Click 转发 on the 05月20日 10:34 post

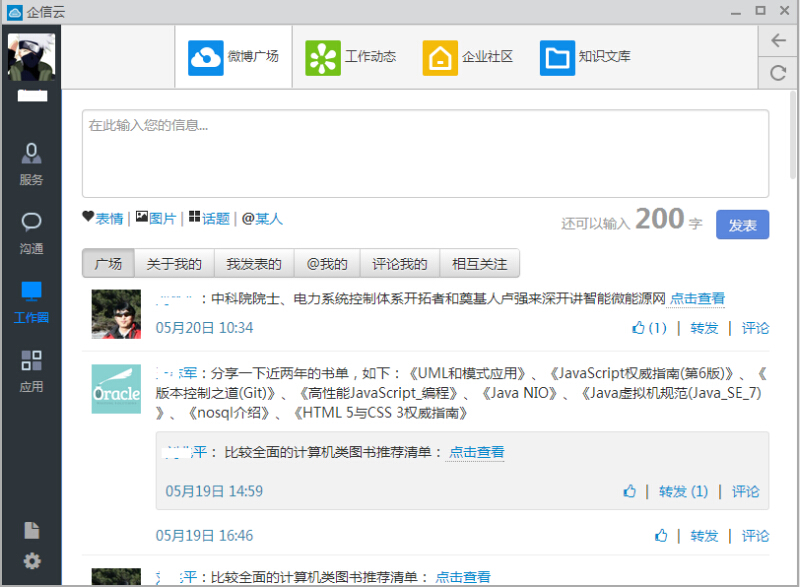pyautogui.click(x=704, y=328)
